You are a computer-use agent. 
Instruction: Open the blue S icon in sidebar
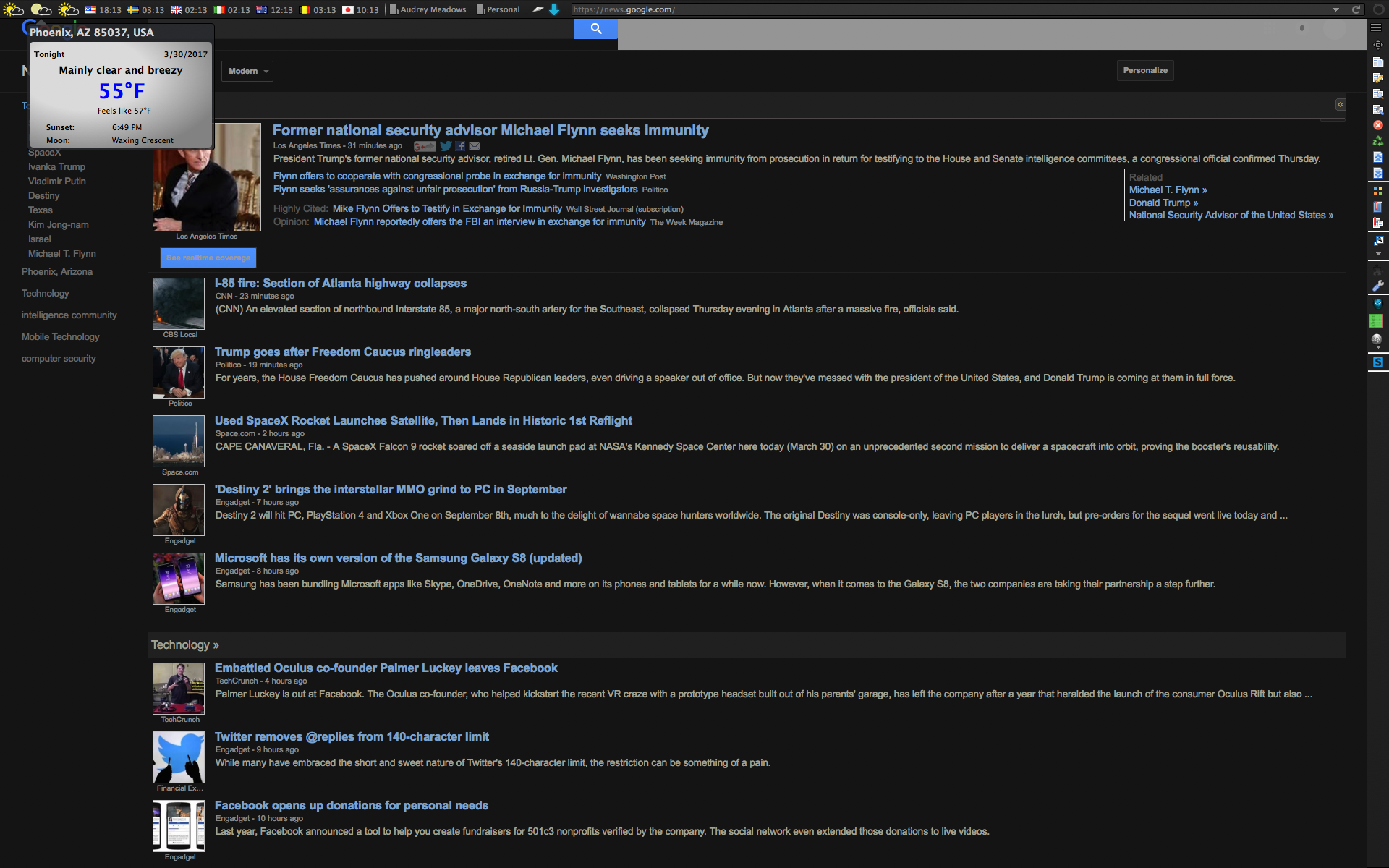(1377, 362)
